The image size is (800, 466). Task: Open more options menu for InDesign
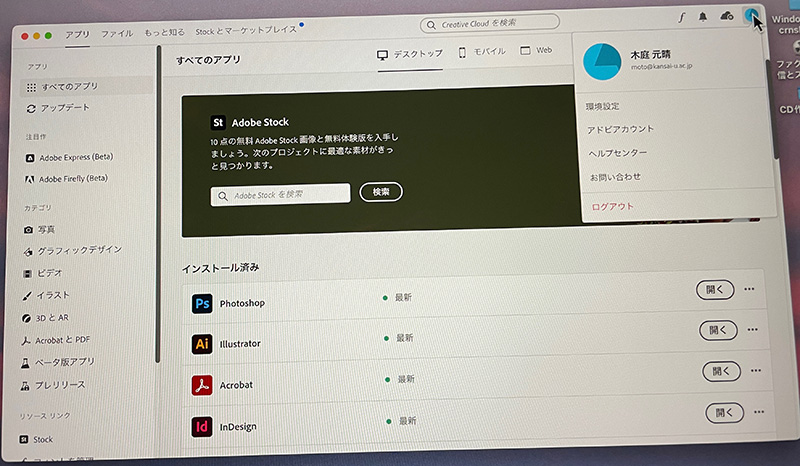pyautogui.click(x=759, y=412)
